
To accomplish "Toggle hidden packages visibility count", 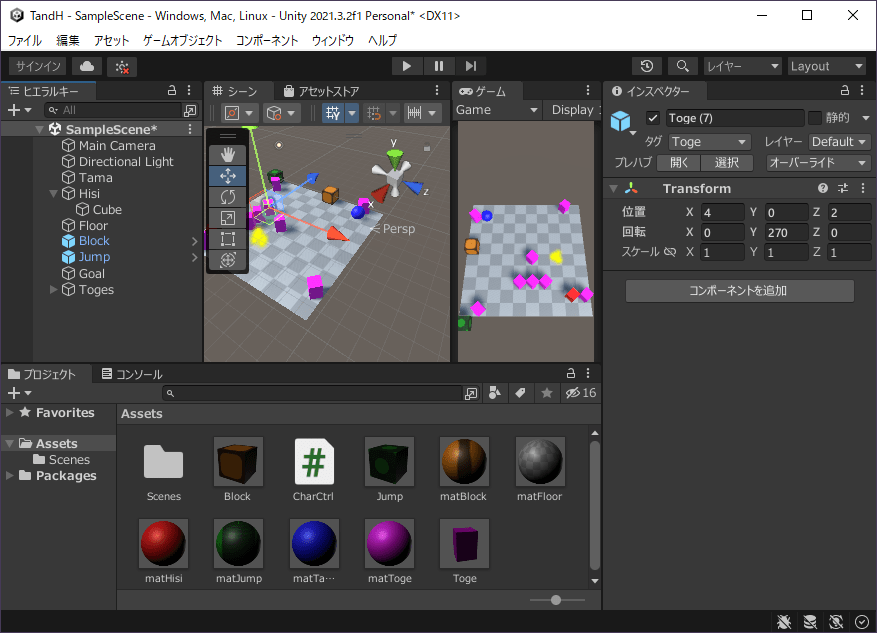I will tap(581, 393).
